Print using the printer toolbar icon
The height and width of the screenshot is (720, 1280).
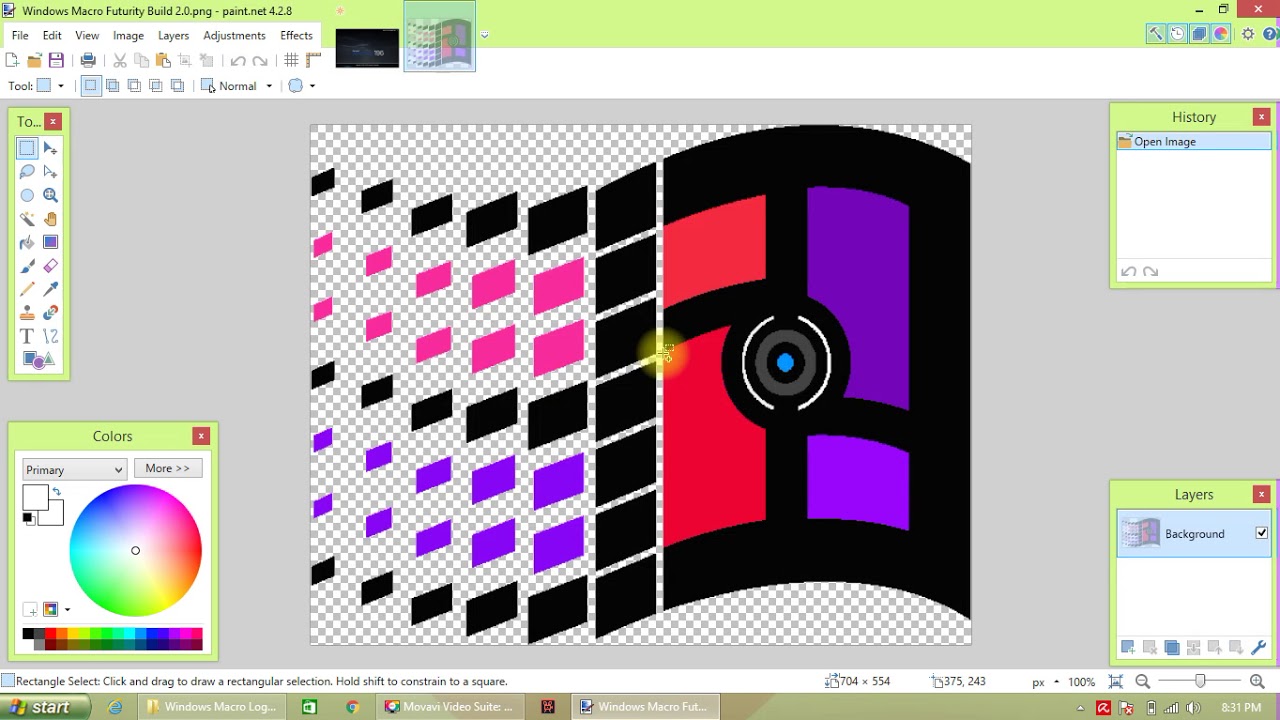pyautogui.click(x=88, y=61)
